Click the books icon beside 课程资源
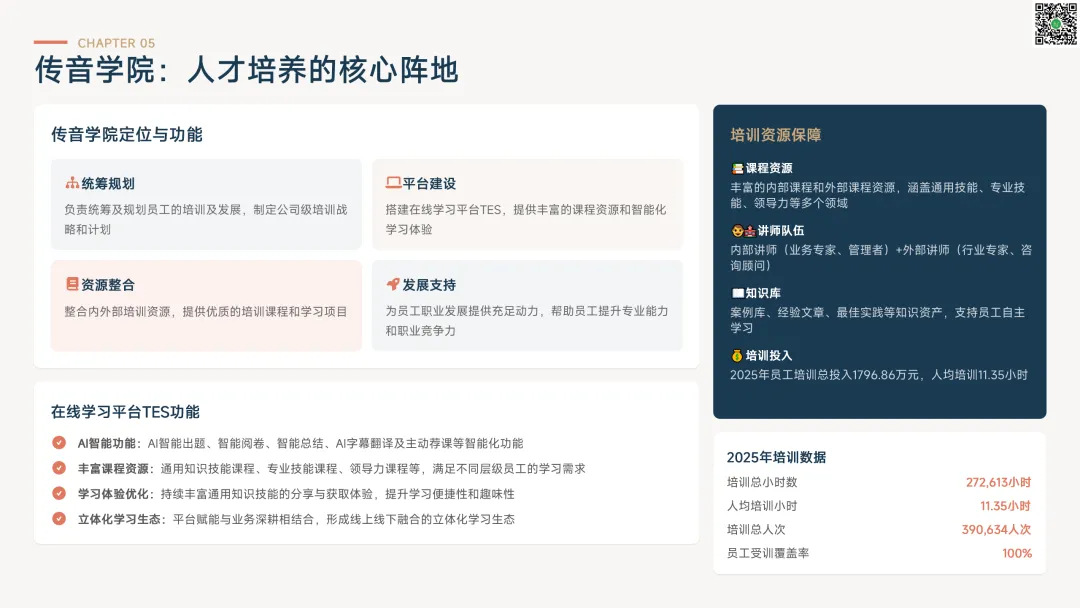 pyautogui.click(x=737, y=168)
